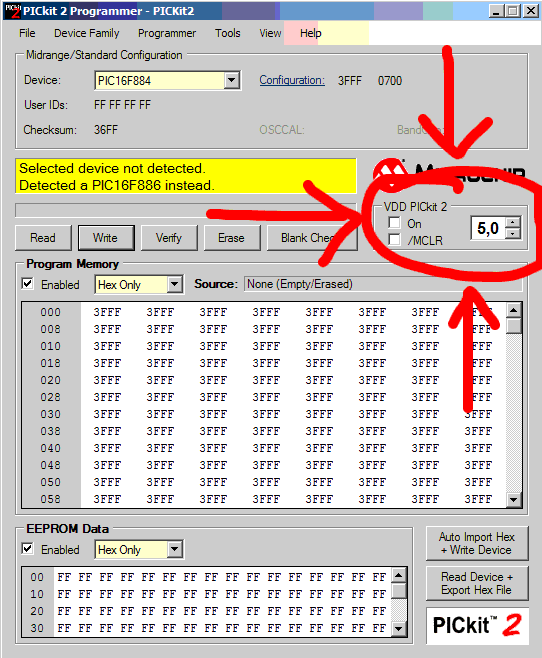The width and height of the screenshot is (542, 658).
Task: Click Program Memory scrollbar thumb
Action: 514,325
